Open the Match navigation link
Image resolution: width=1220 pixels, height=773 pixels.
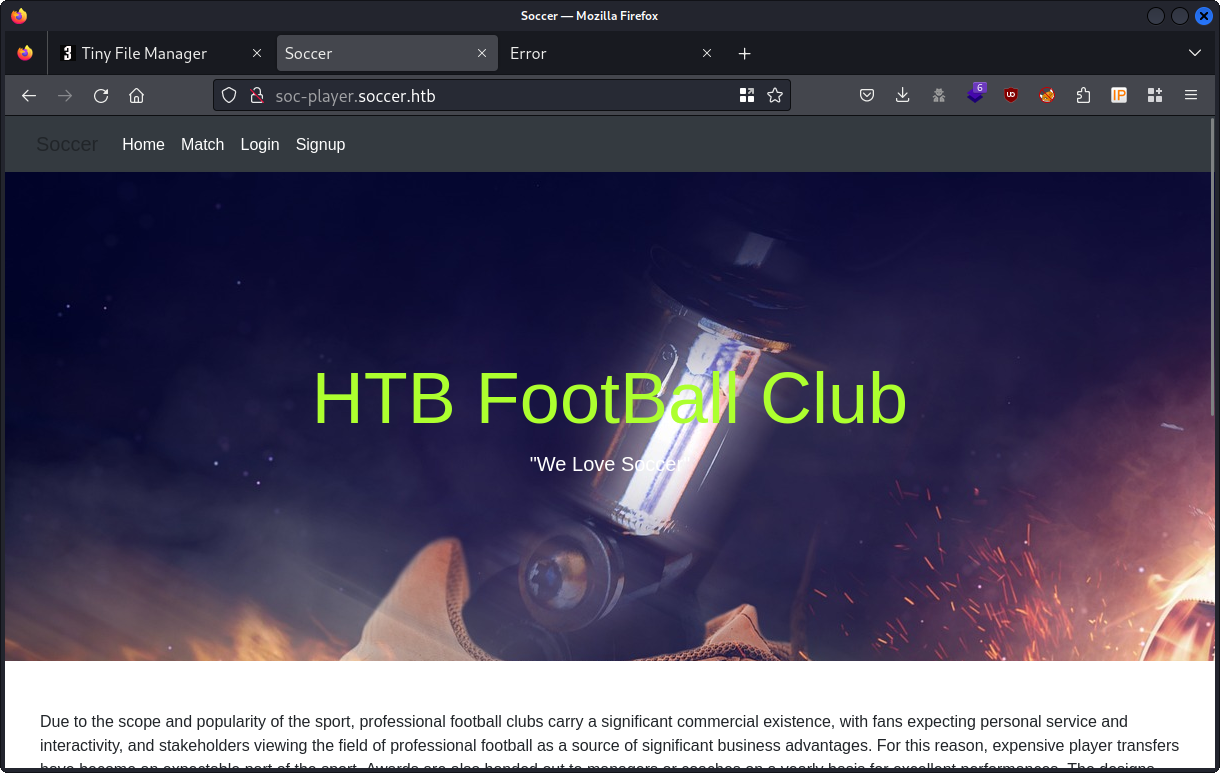pyautogui.click(x=202, y=145)
